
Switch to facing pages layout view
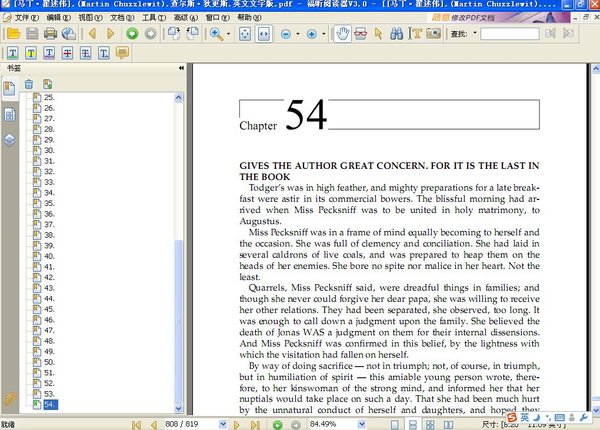pos(448,425)
